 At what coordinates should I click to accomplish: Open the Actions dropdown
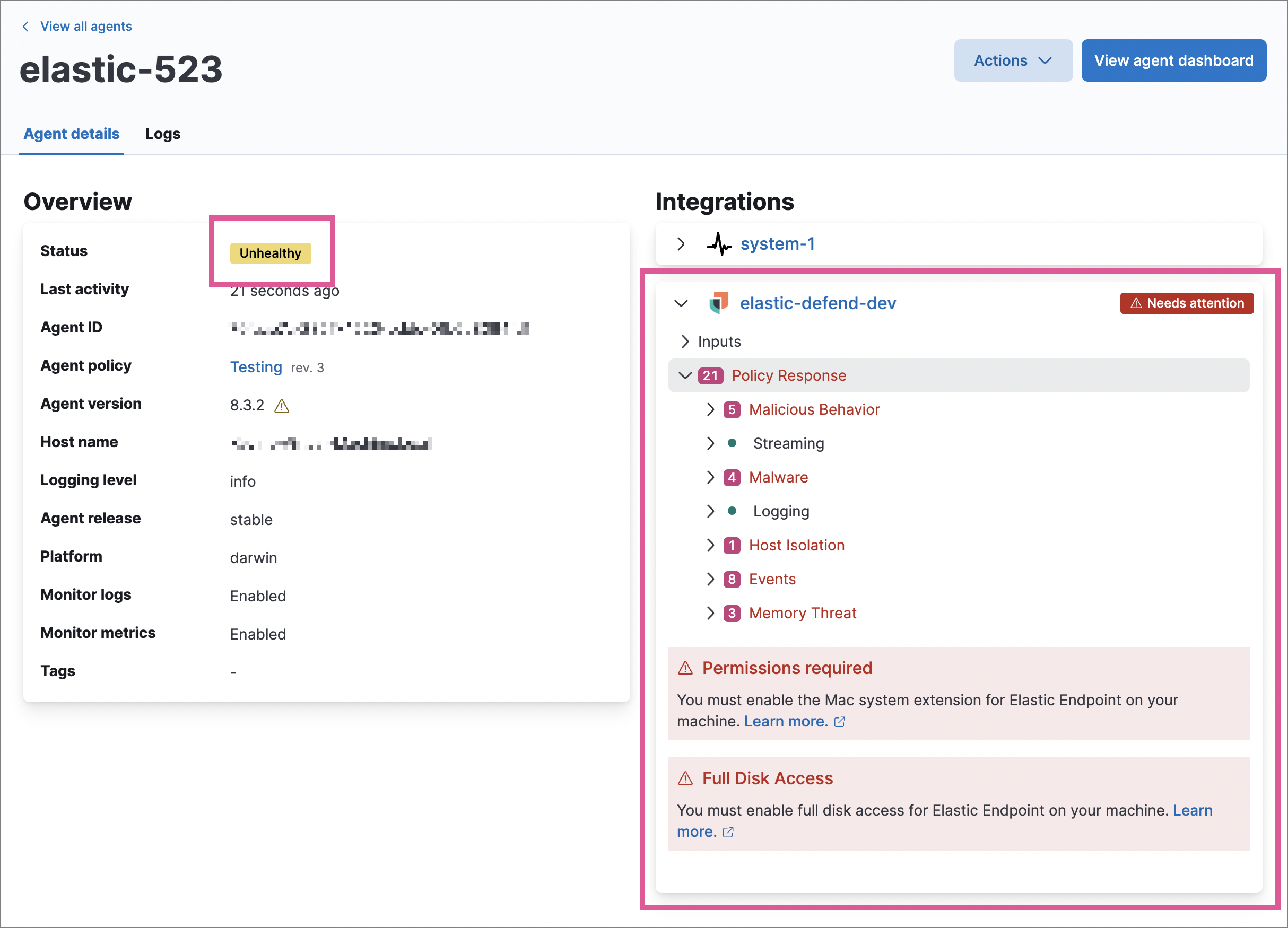coord(1013,60)
